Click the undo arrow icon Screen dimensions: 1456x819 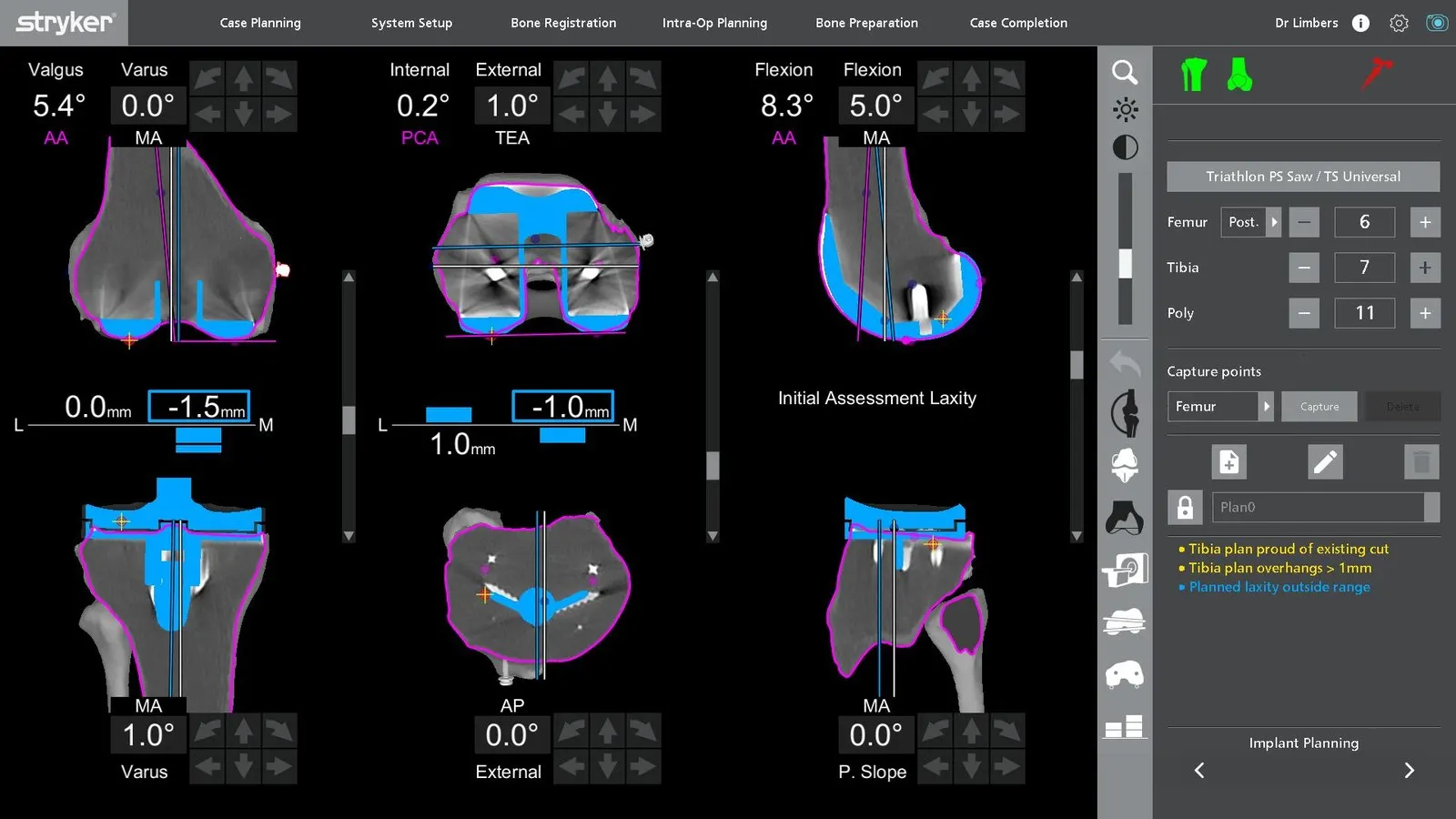1125,365
